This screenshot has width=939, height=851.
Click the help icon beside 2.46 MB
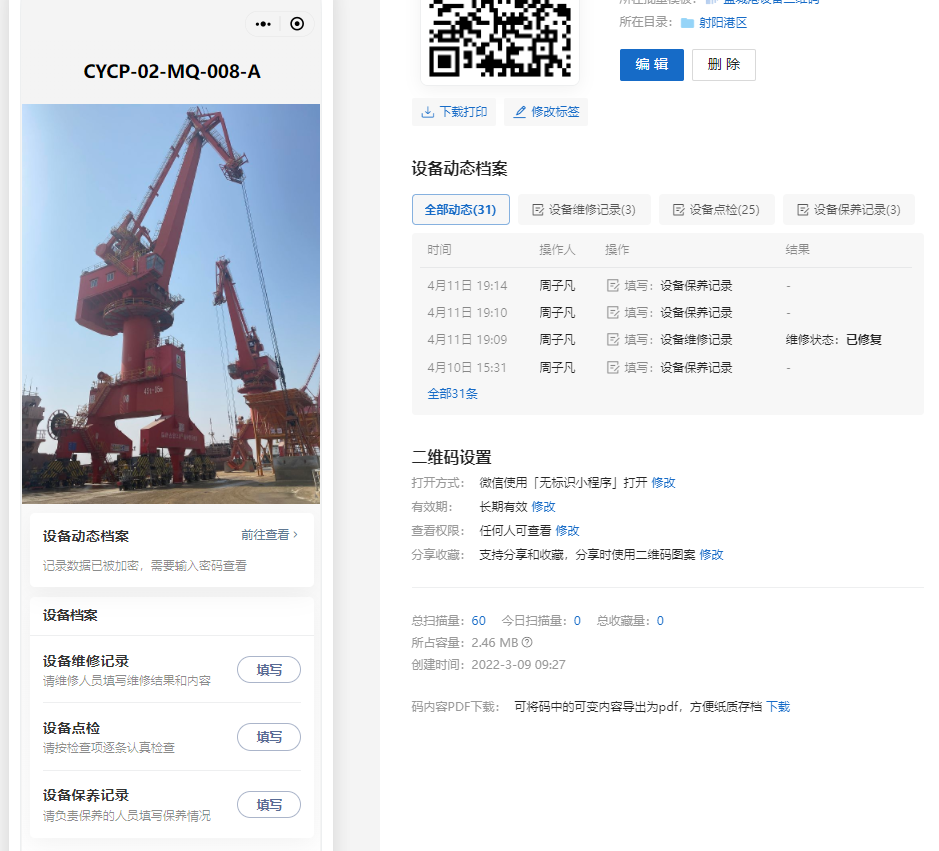tap(527, 643)
